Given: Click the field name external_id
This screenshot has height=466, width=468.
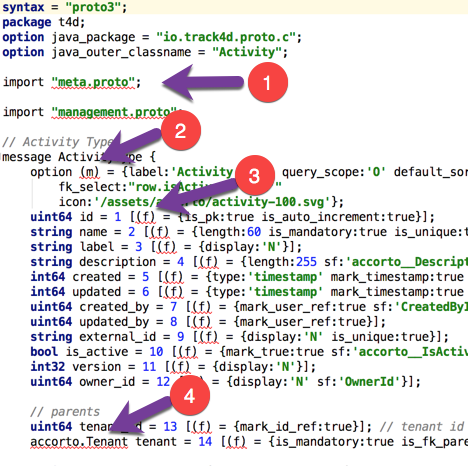Looking at the screenshot, I should [117, 337].
